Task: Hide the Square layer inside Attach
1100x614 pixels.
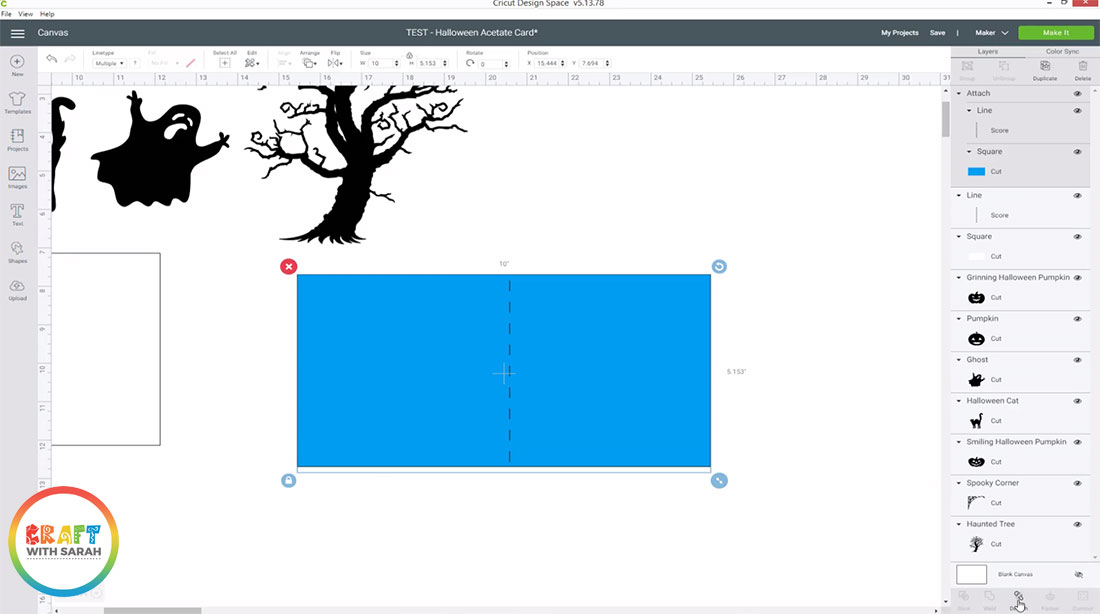Action: pyautogui.click(x=1078, y=152)
